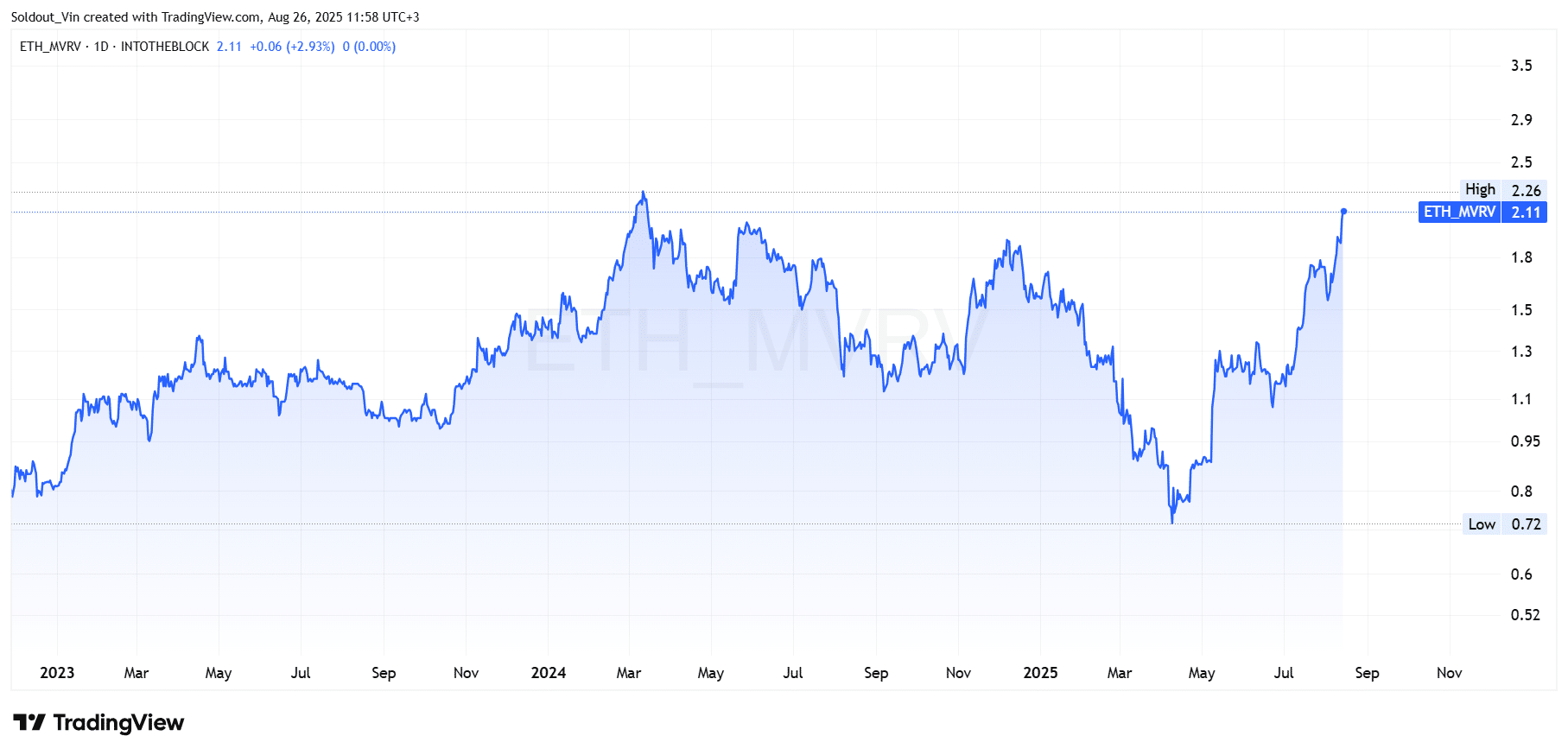Click the ETH_MVRV · 1D · INTOTHEBLOCK legend title
This screenshot has width=1568, height=755.
(114, 47)
